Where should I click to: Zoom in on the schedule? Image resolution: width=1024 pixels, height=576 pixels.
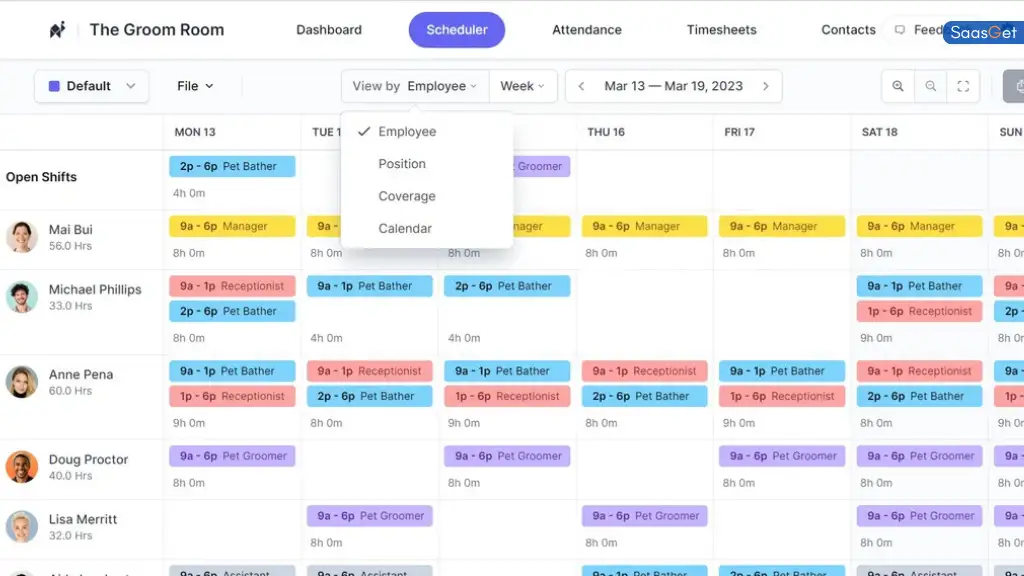tap(898, 86)
